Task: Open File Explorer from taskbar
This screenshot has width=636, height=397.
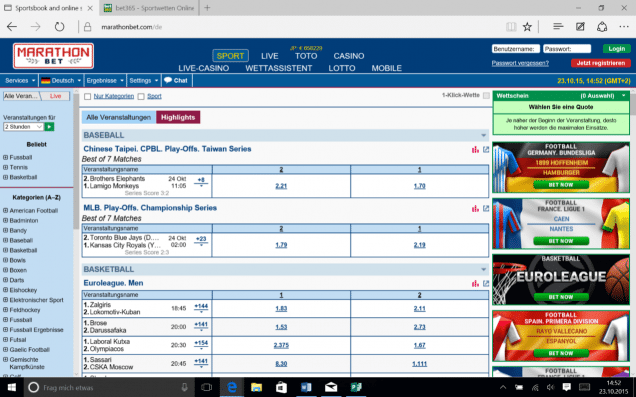Action: coord(256,387)
